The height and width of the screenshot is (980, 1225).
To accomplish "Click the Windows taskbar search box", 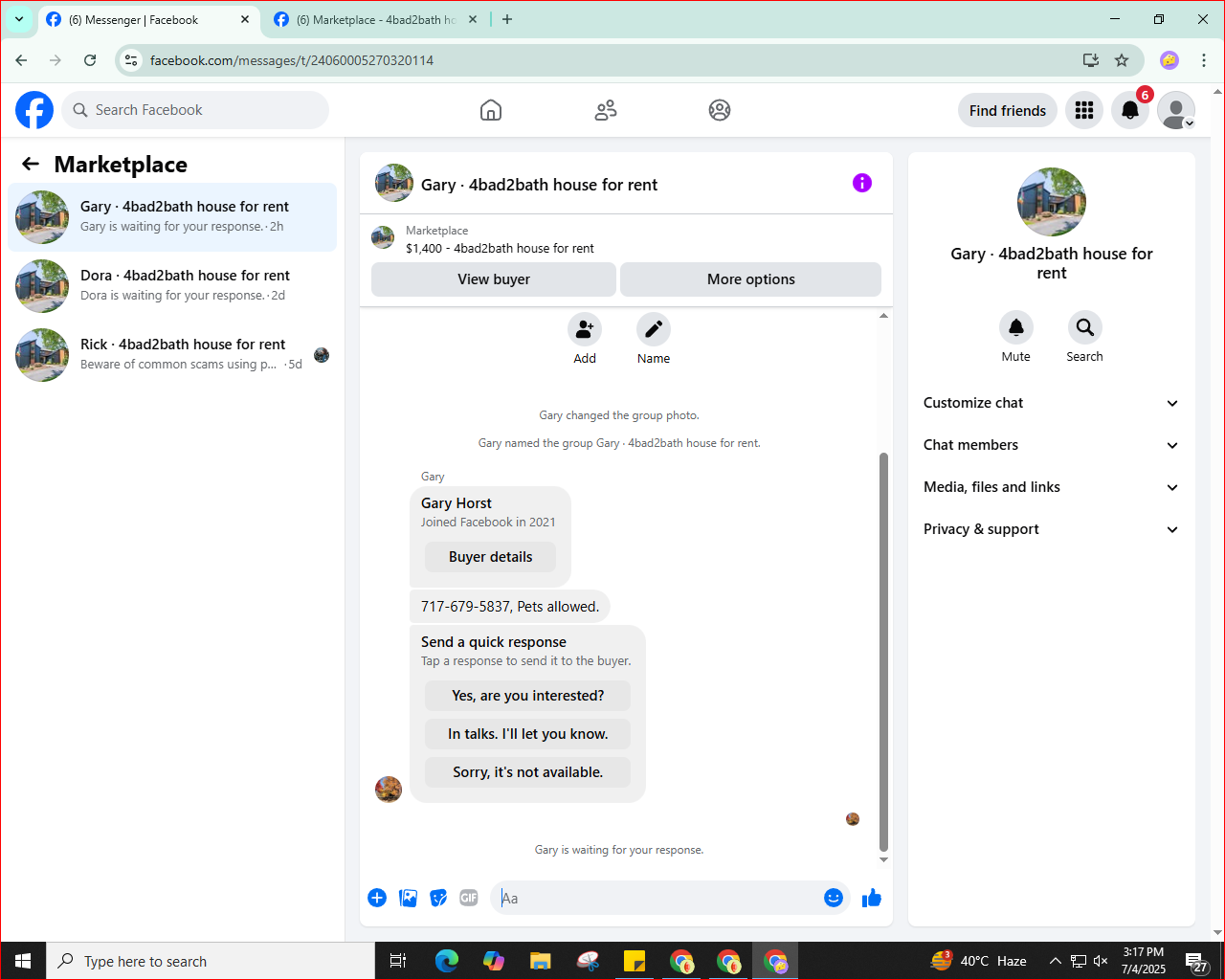I will pyautogui.click(x=211, y=961).
